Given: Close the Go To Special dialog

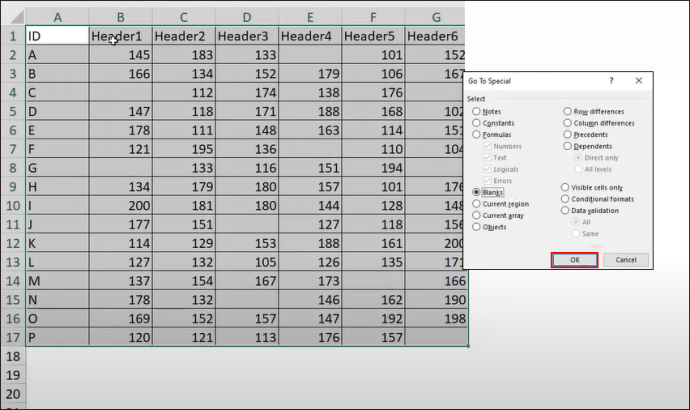Looking at the screenshot, I should coord(639,81).
